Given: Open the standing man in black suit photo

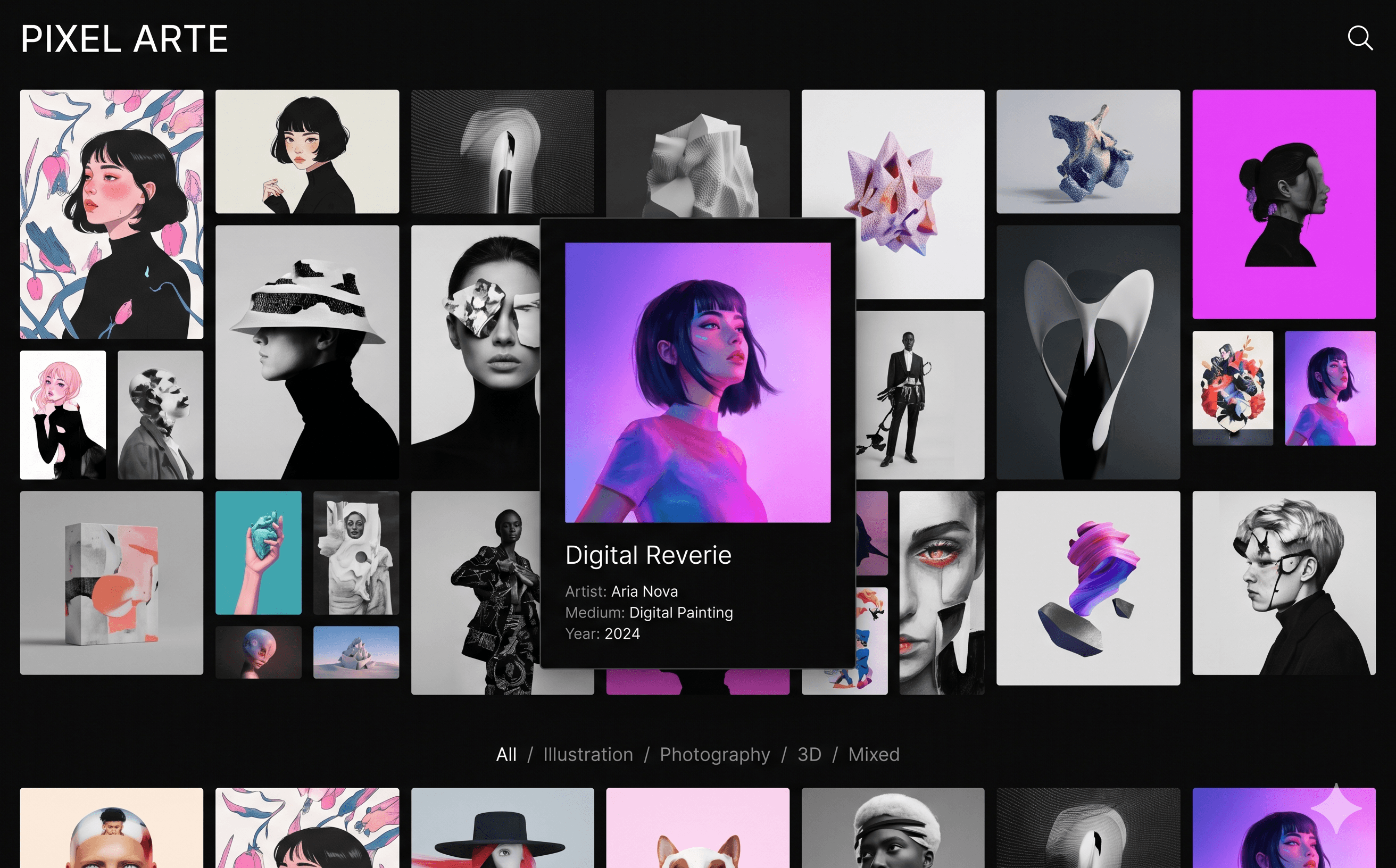Looking at the screenshot, I should tap(920, 395).
